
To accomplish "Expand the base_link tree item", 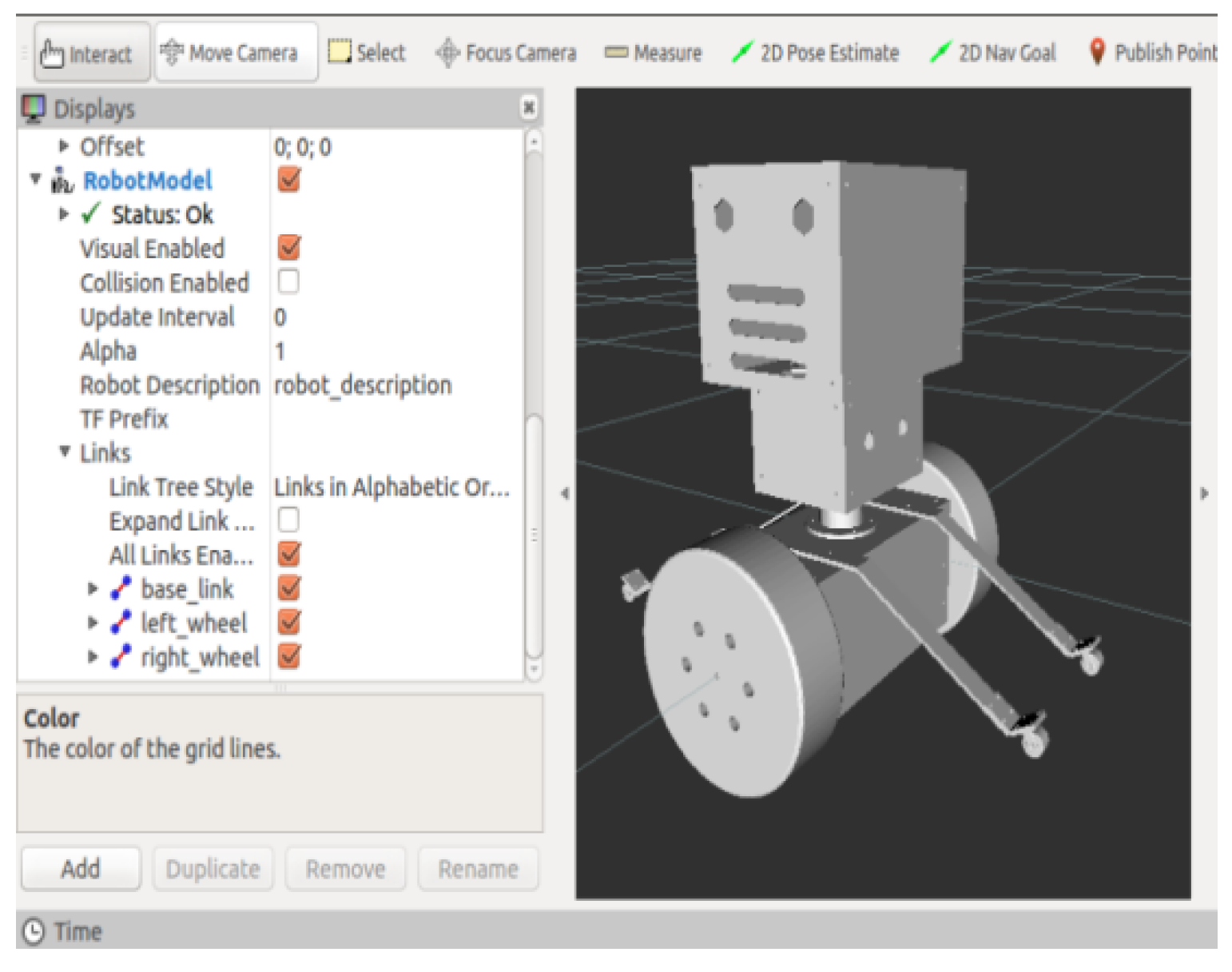I will [x=93, y=589].
